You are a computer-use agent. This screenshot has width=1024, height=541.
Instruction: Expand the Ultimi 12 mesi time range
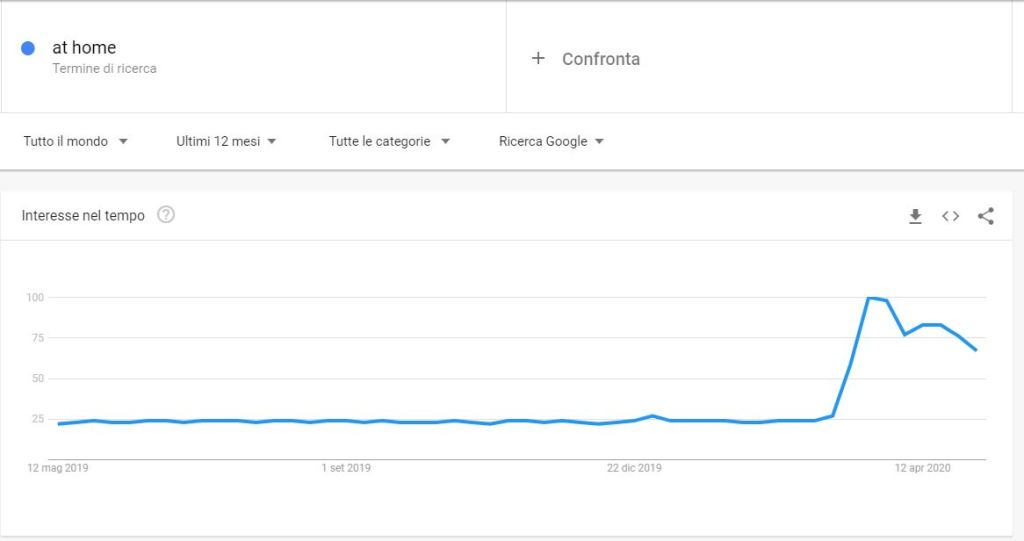pyautogui.click(x=227, y=141)
